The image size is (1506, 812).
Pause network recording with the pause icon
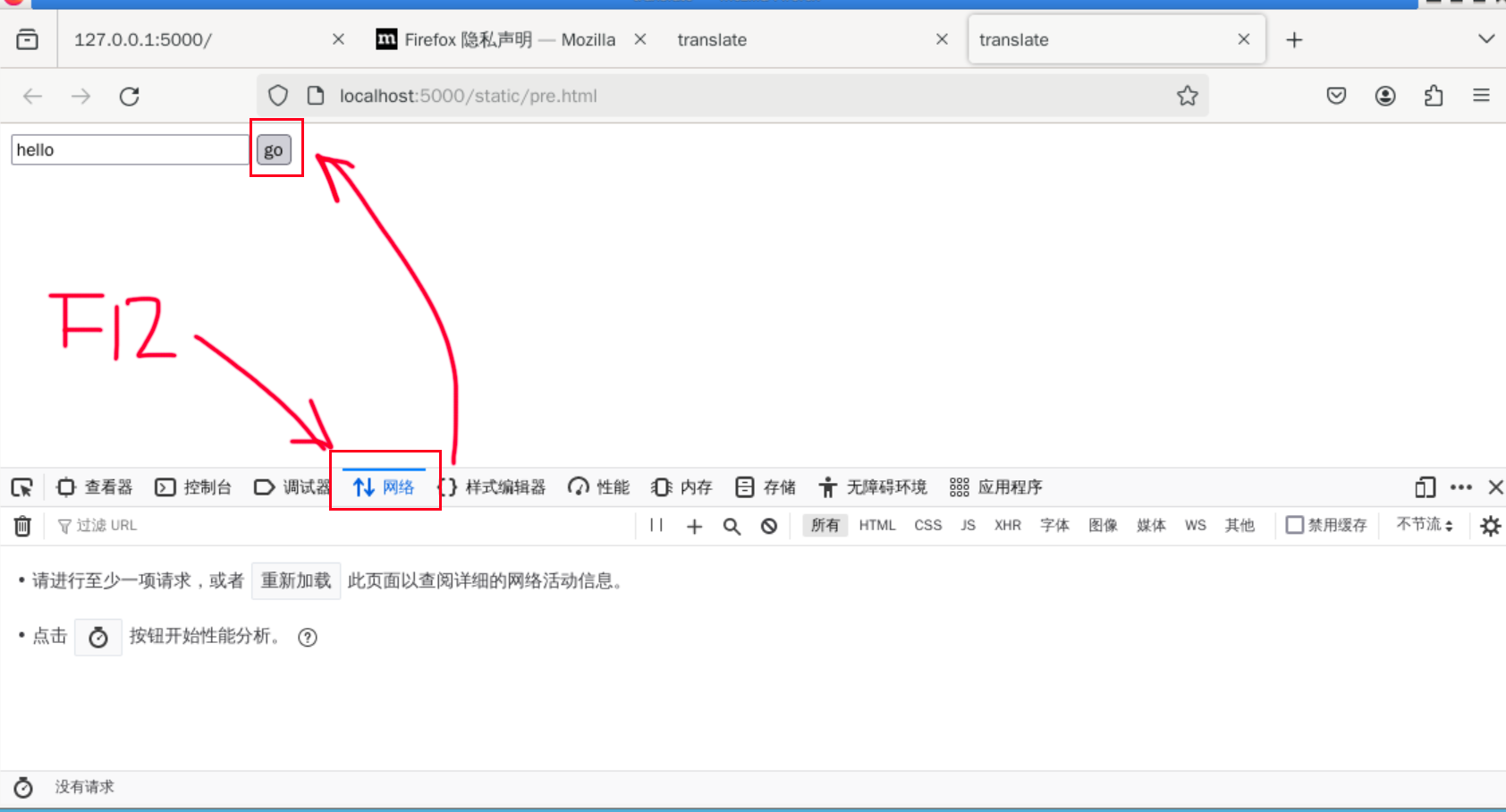[x=656, y=526]
